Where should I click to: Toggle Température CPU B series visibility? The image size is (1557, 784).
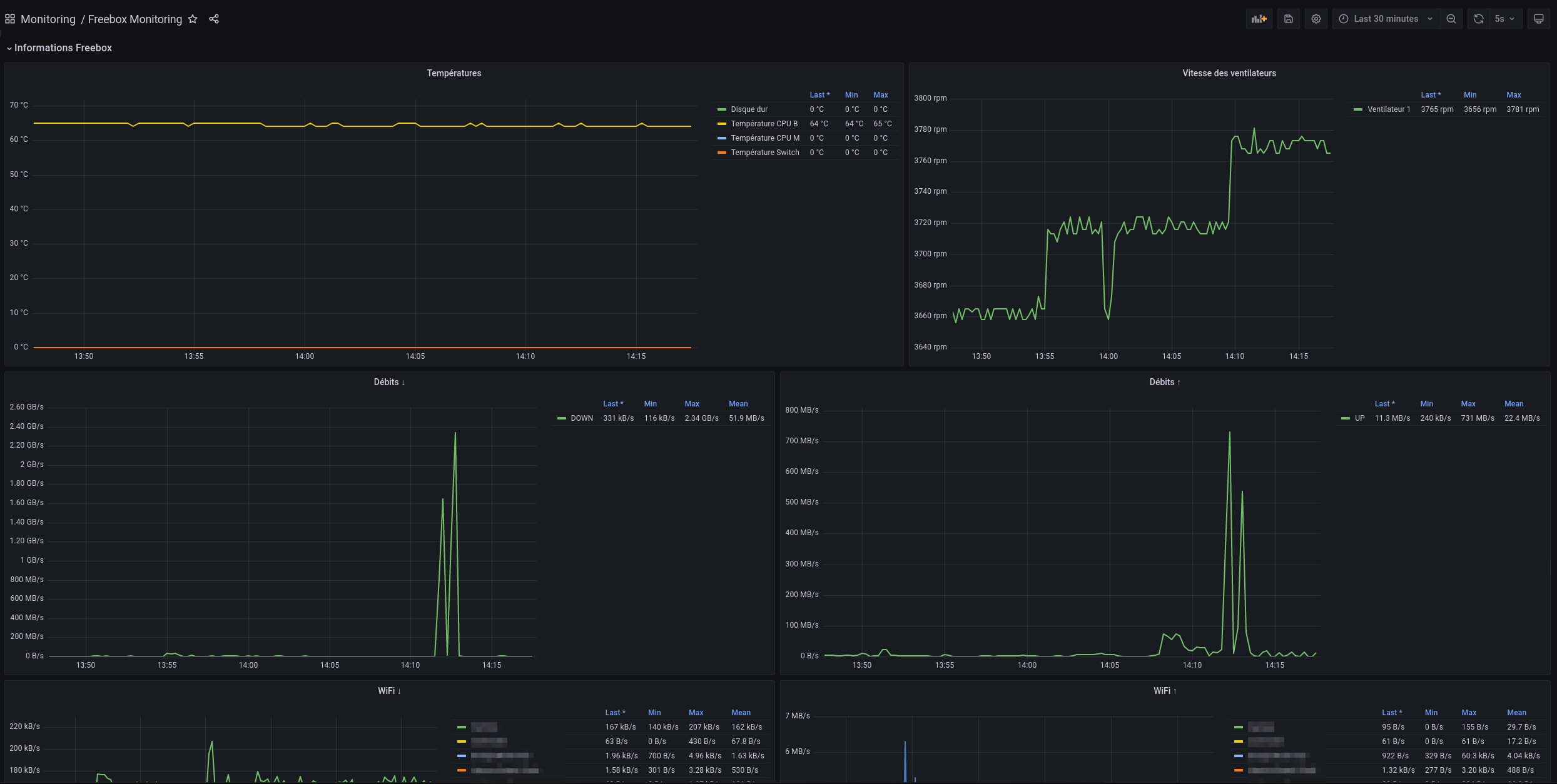pyautogui.click(x=764, y=124)
